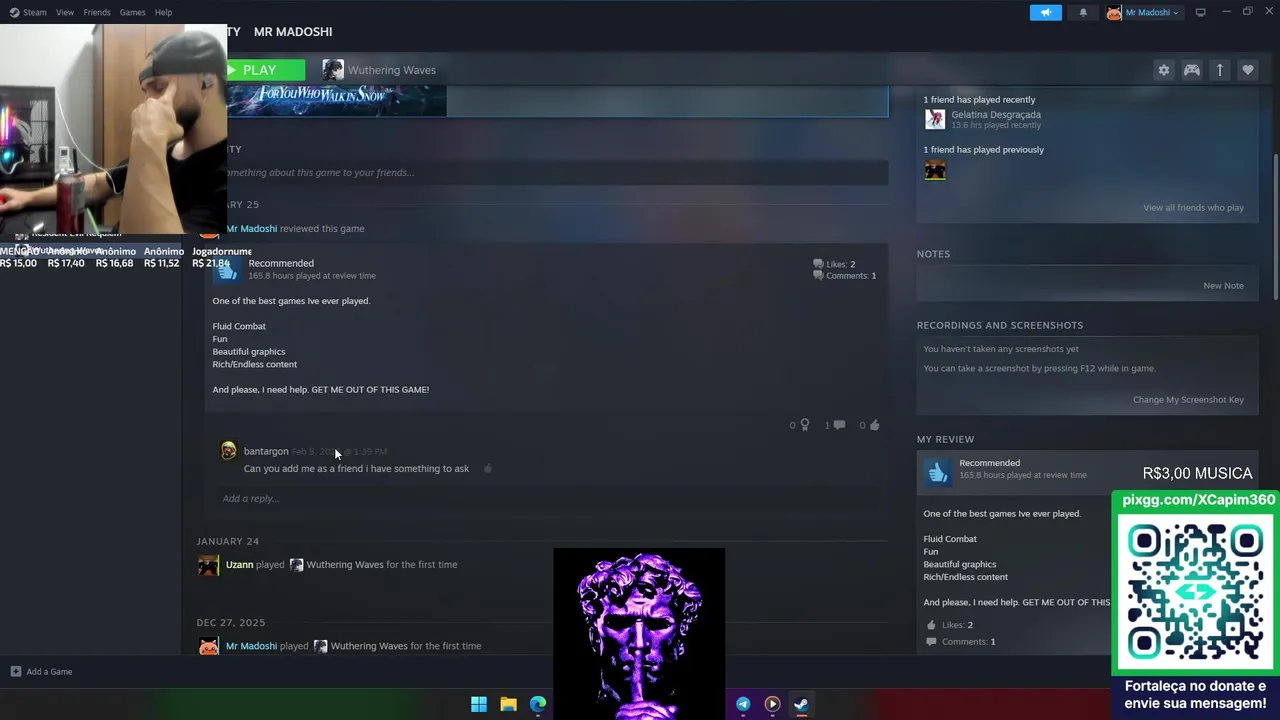Click the Add a Game plus icon
The image size is (1280, 720).
15,672
